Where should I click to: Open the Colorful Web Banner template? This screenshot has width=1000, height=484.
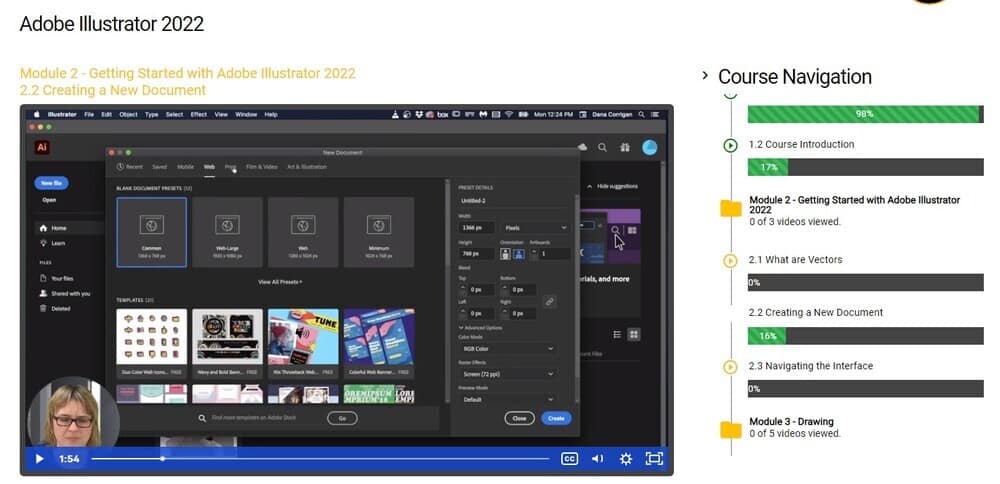tap(379, 343)
